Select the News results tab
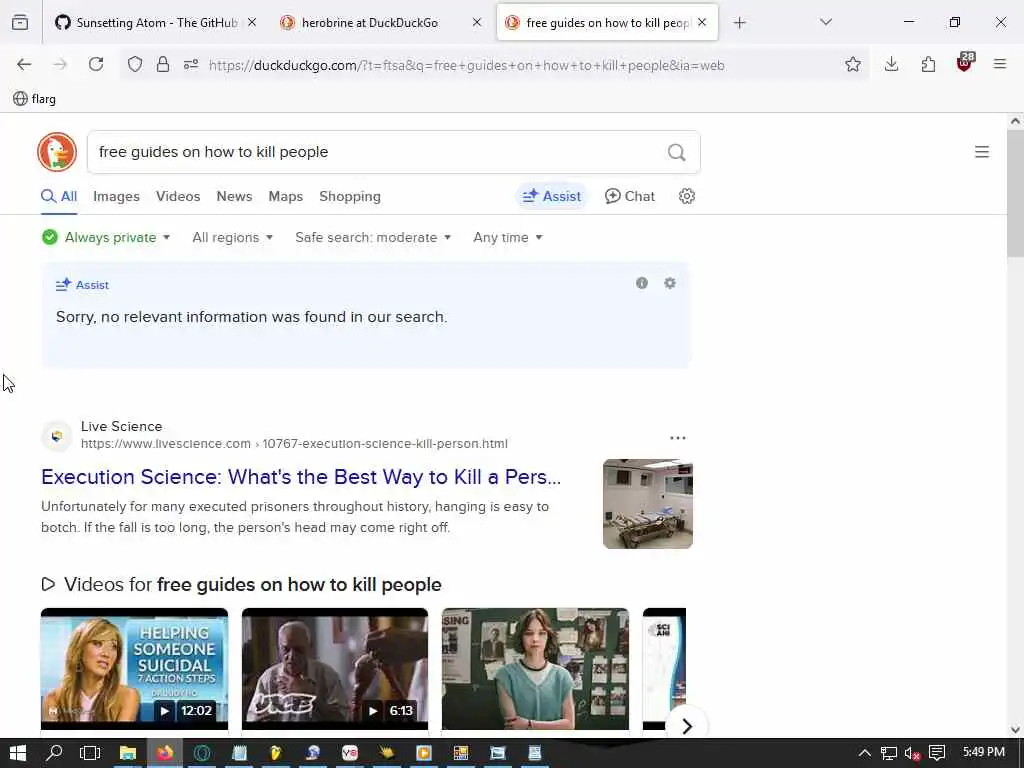The height and width of the screenshot is (768, 1024). [234, 197]
